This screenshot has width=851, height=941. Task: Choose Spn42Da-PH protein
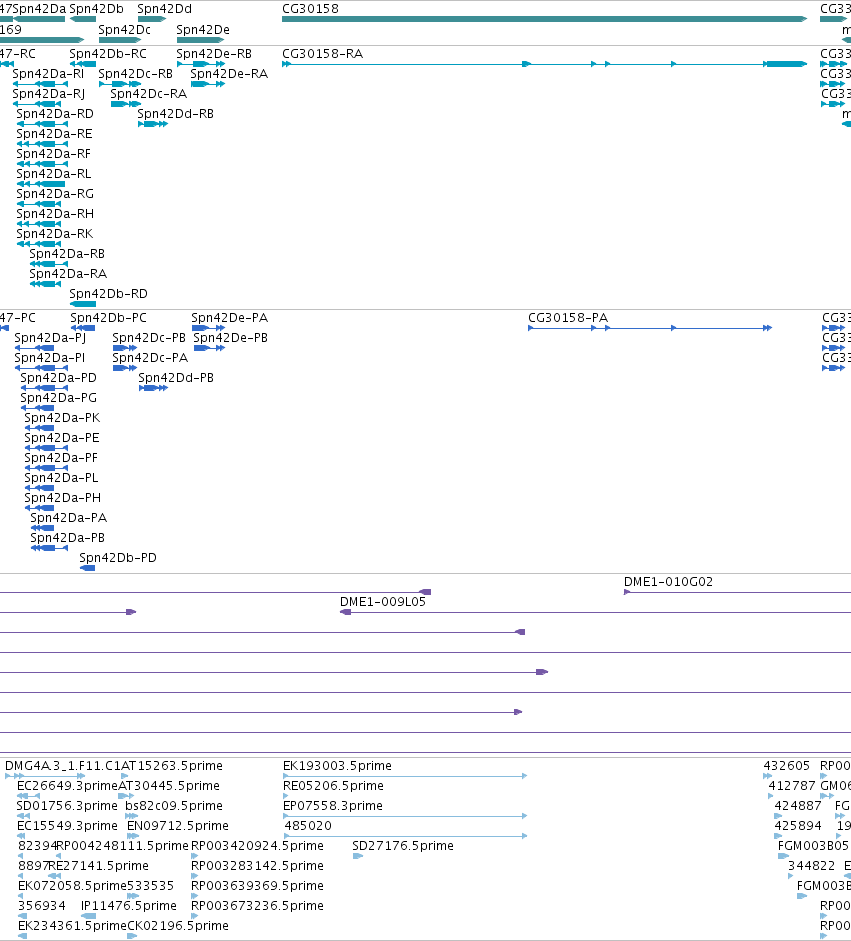pos(62,498)
